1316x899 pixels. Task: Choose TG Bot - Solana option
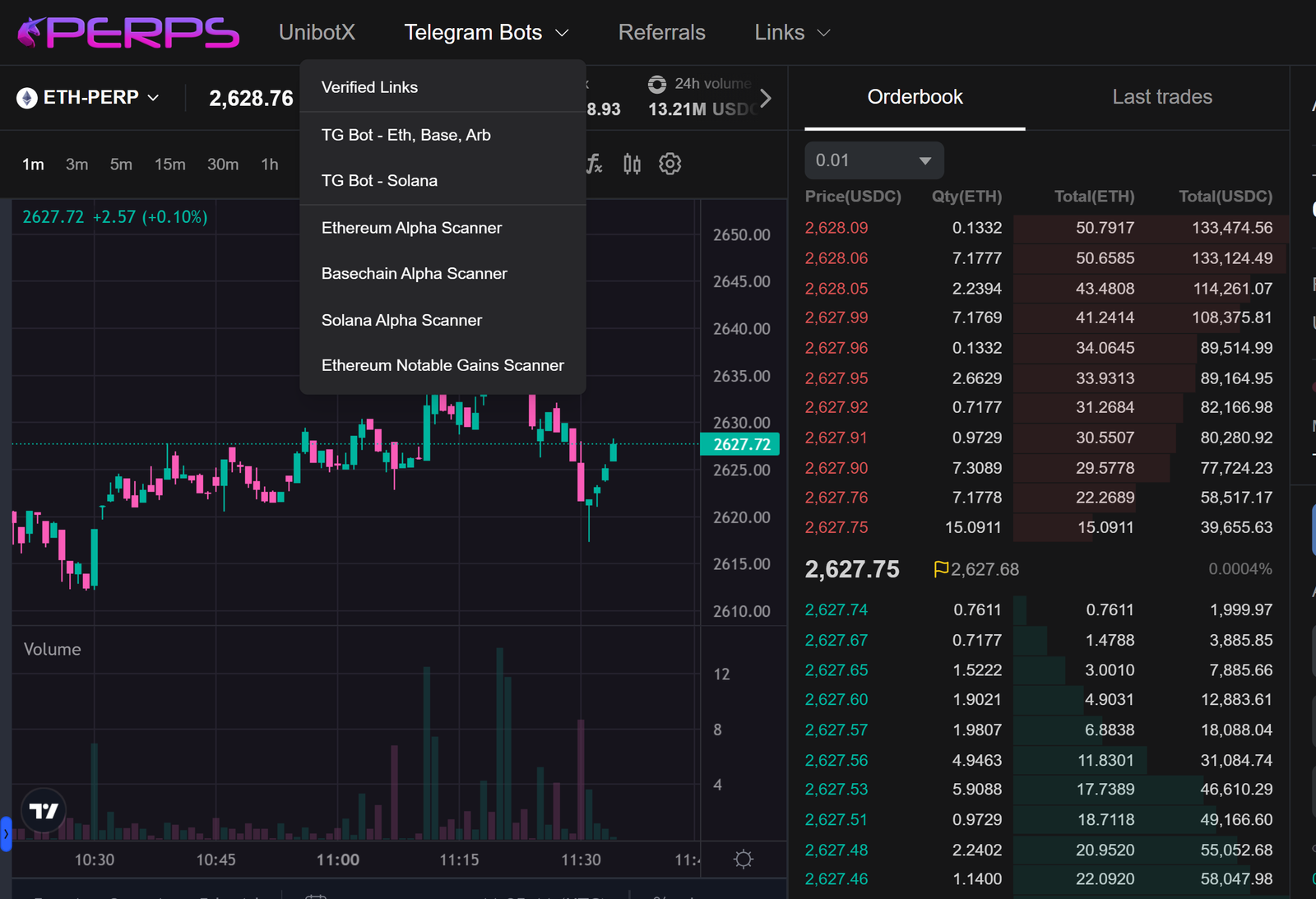(x=379, y=180)
